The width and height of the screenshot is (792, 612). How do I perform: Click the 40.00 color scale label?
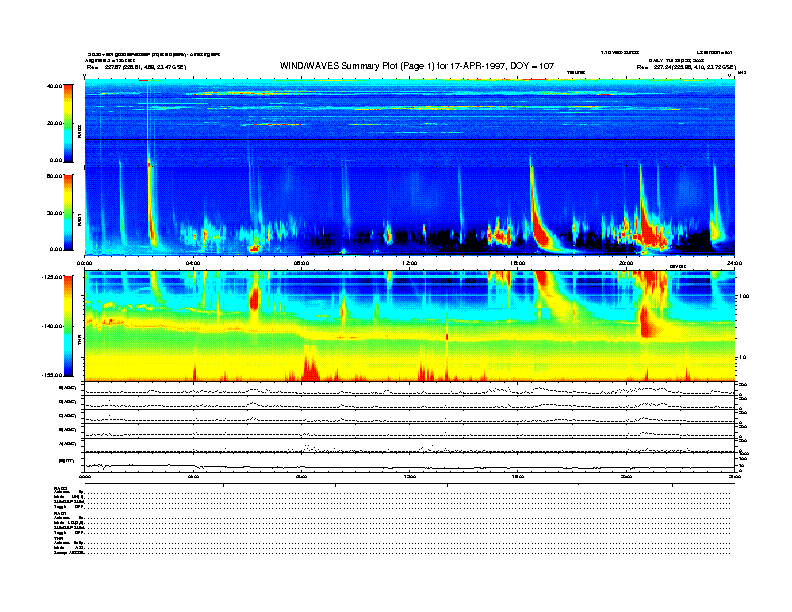[54, 86]
